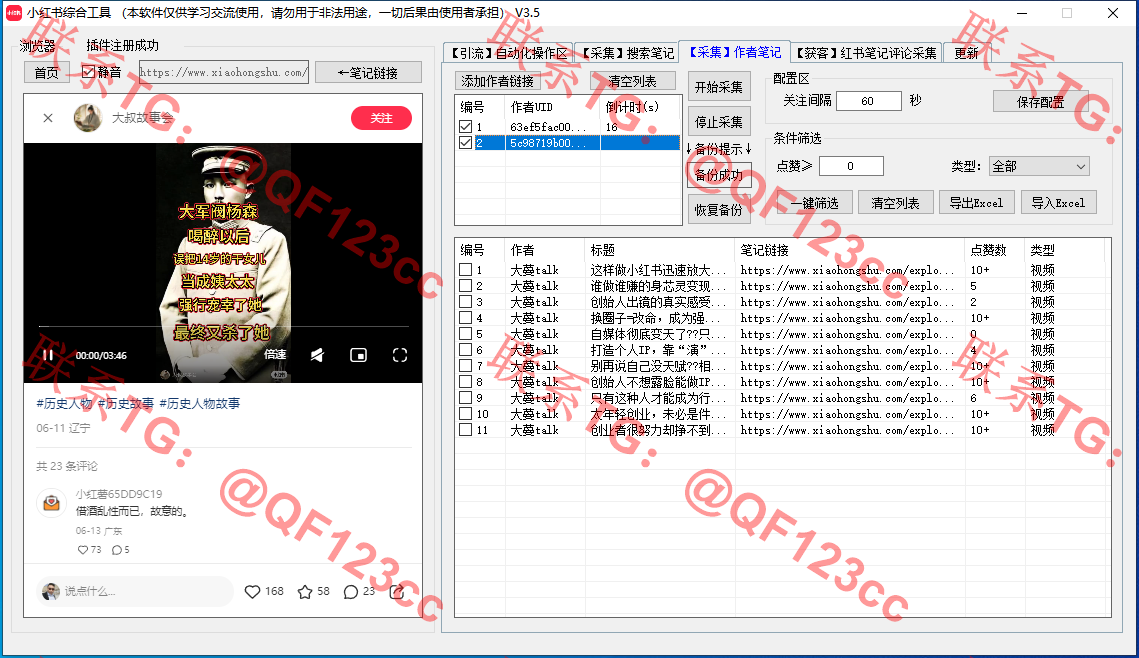Image resolution: width=1139 pixels, height=658 pixels.
Task: Click 恢复备份 to restore backup
Action: [719, 210]
